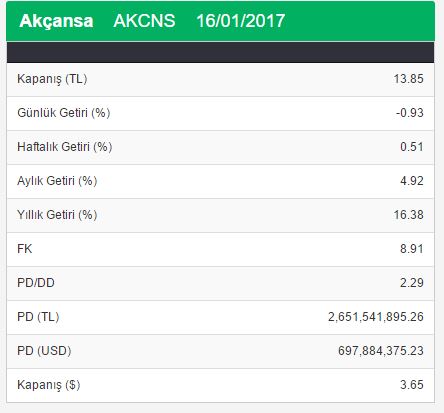Select the AKCNS ticker symbol
Image resolution: width=444 pixels, height=413 pixels.
[144, 21]
